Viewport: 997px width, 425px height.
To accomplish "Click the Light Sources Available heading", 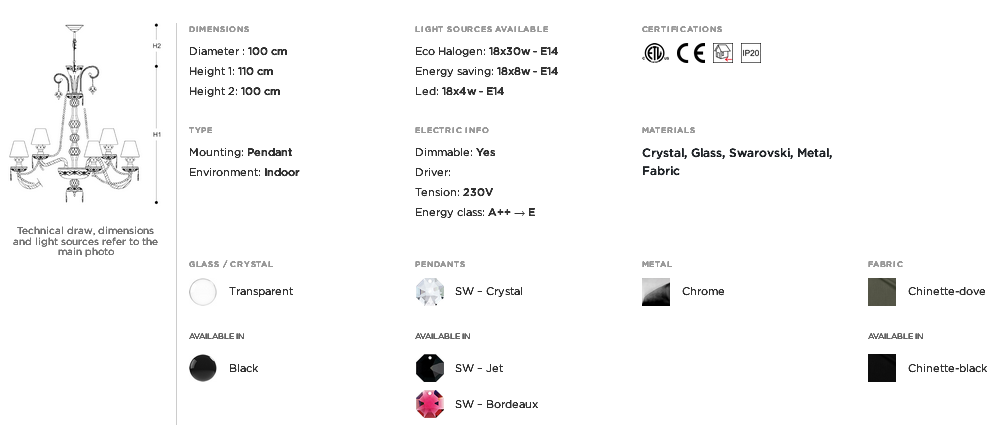I will pyautogui.click(x=481, y=29).
